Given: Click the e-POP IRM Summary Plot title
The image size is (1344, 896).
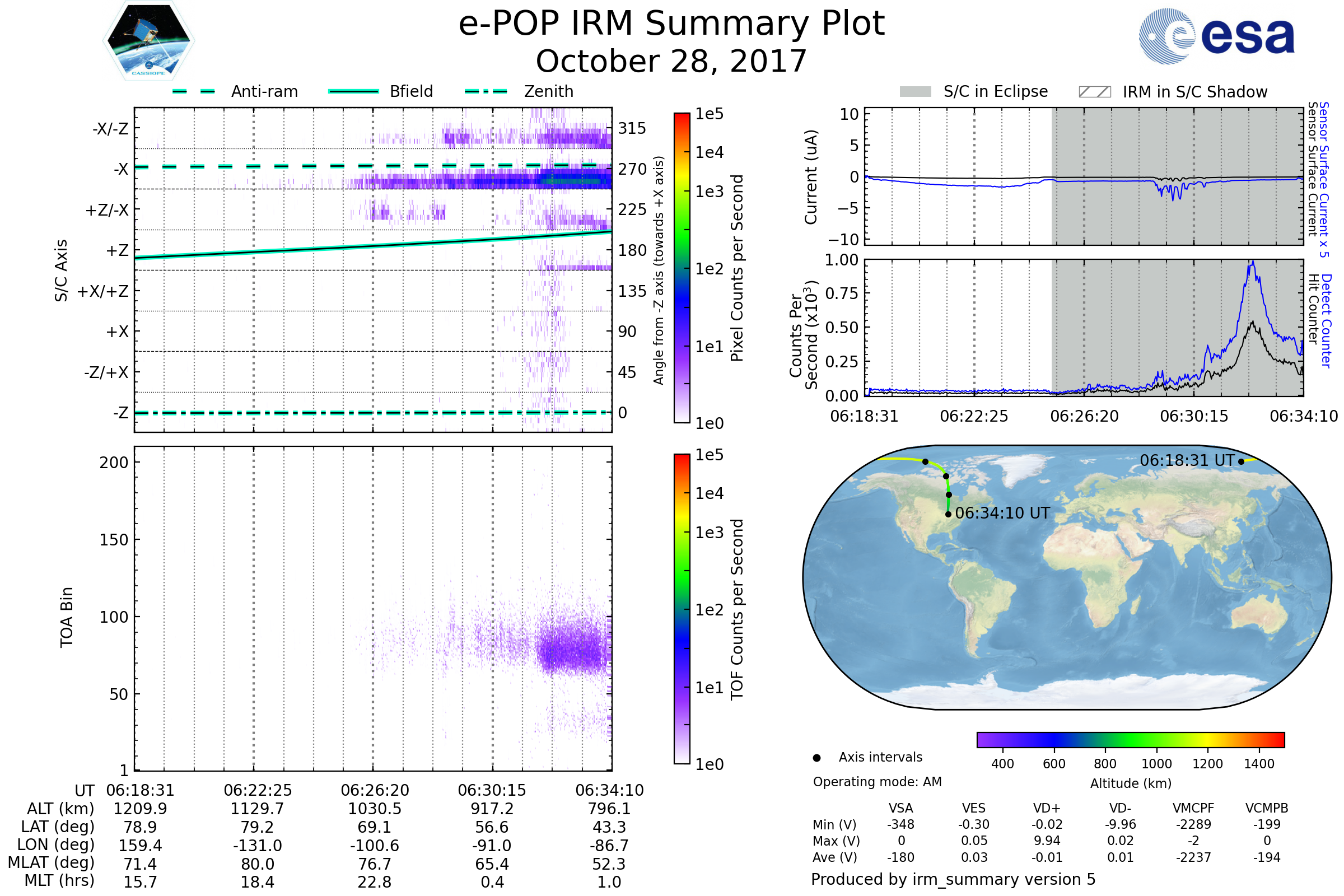Looking at the screenshot, I should [671, 24].
